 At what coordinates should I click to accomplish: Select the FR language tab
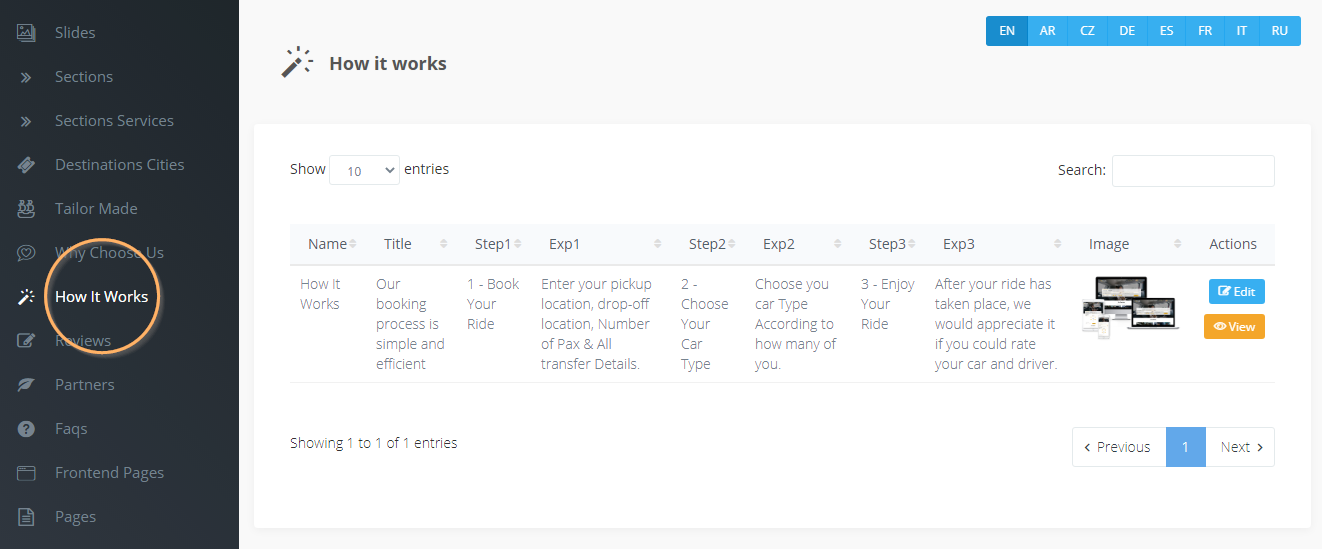pos(1205,31)
